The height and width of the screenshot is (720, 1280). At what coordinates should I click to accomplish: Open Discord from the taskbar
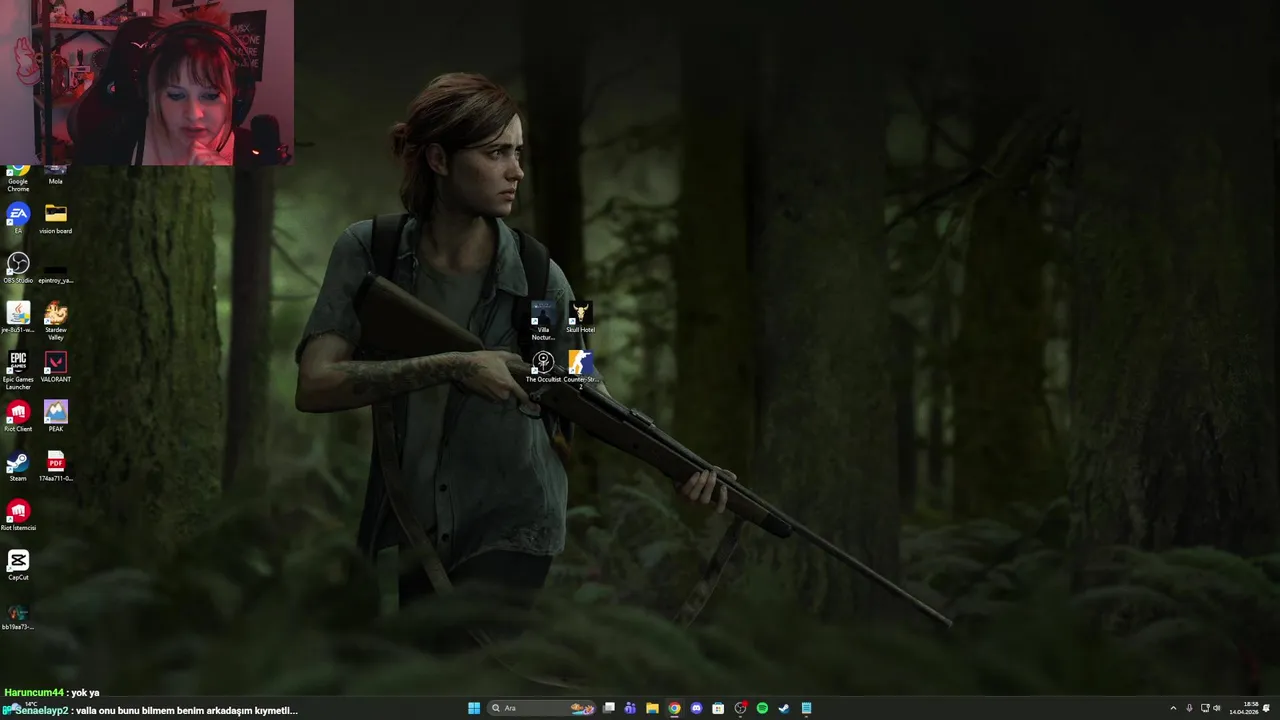[696, 708]
